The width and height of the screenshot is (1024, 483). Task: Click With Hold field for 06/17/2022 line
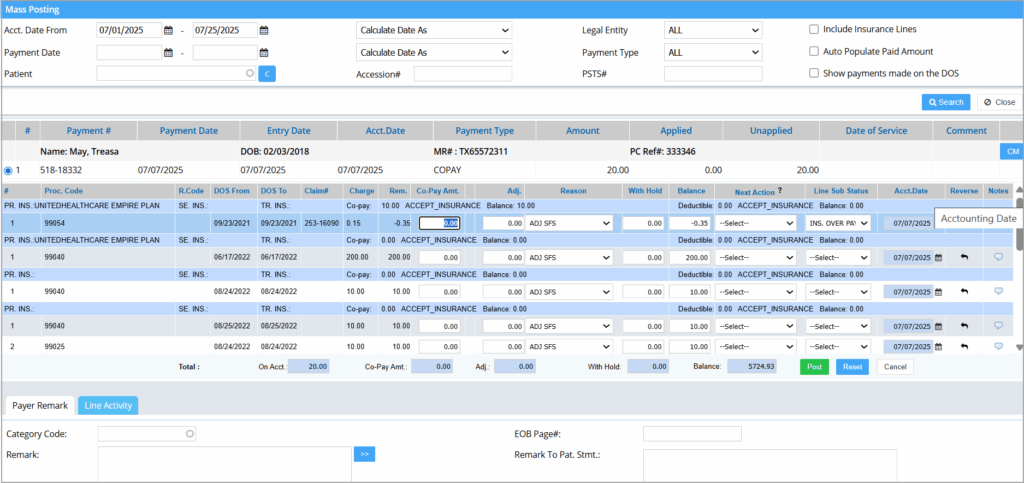pos(643,258)
